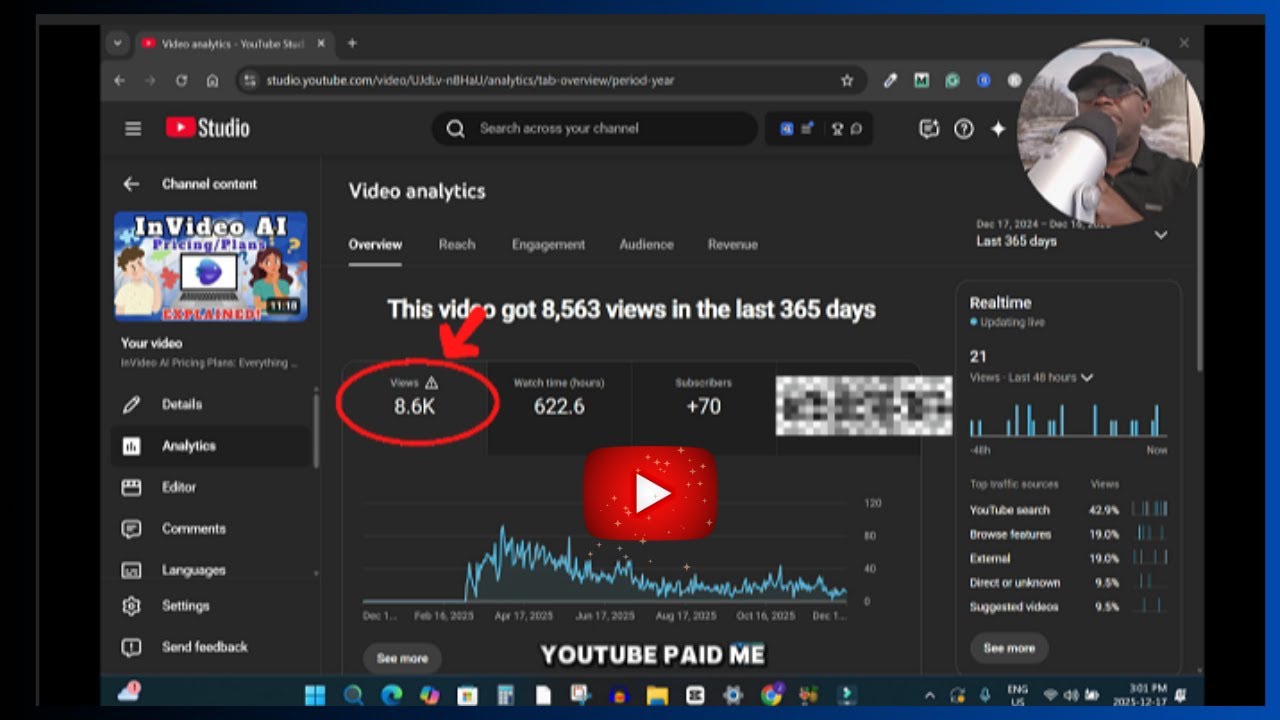Click See more in Realtime panel
The image size is (1280, 720).
1009,648
